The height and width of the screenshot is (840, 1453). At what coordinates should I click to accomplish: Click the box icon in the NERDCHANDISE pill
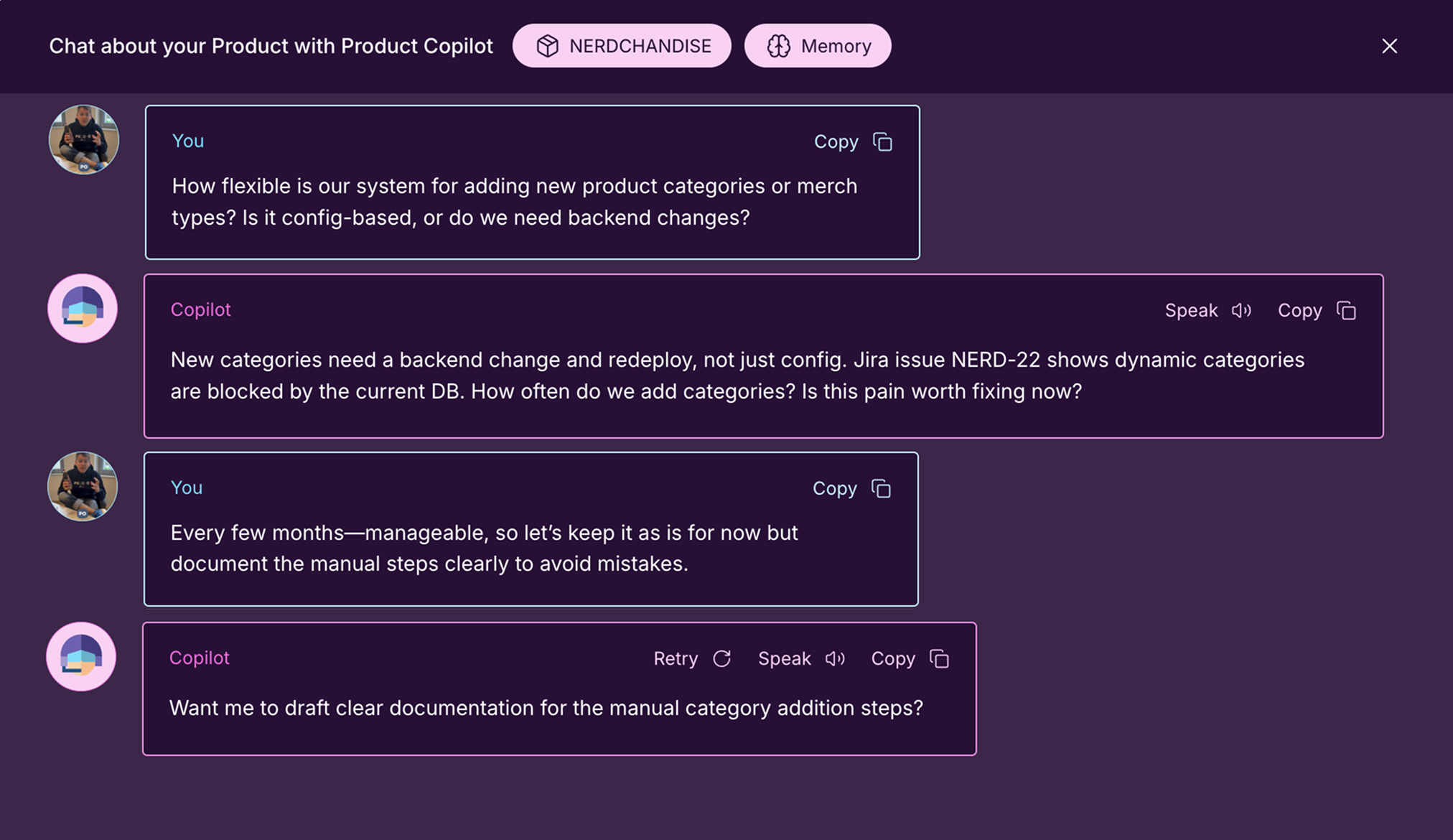547,46
